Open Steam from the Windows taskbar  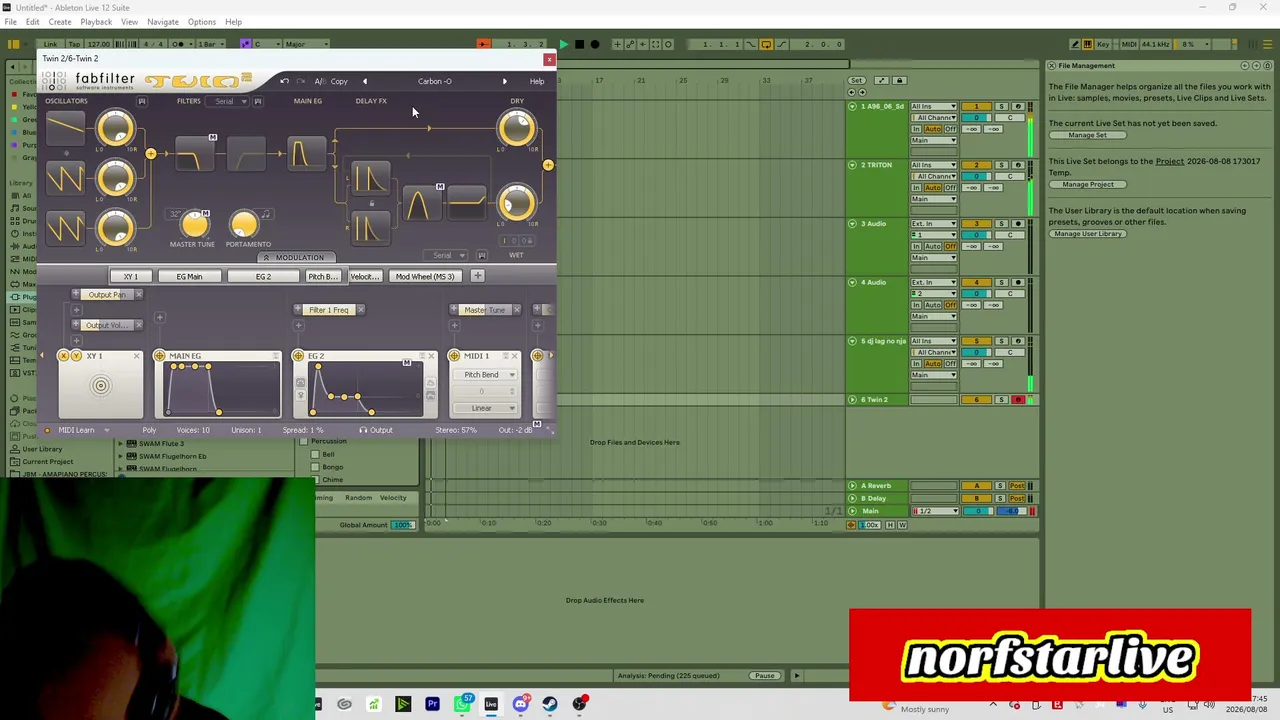pyautogui.click(x=550, y=704)
